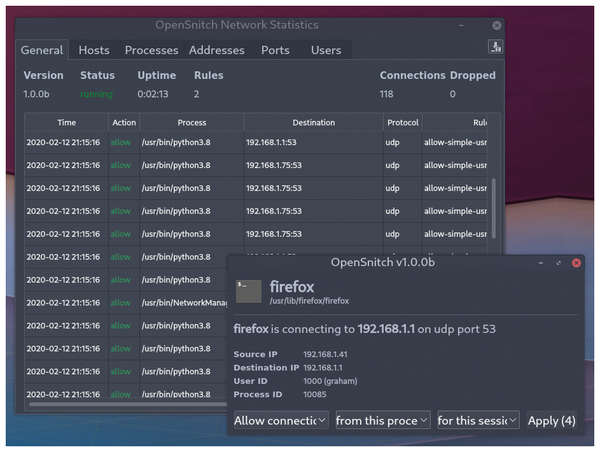Click the save/export statistics icon
Image resolution: width=600 pixels, height=452 pixels.
[x=496, y=47]
